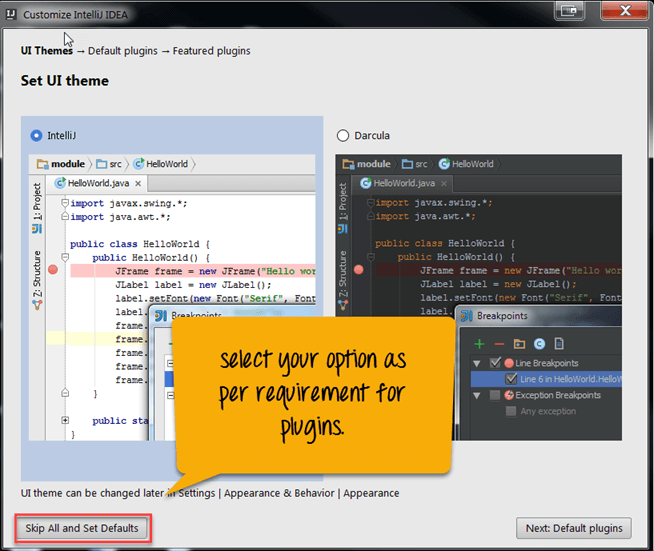
Task: Click folder group icon in Breakpoints toolbar
Action: coord(520,343)
